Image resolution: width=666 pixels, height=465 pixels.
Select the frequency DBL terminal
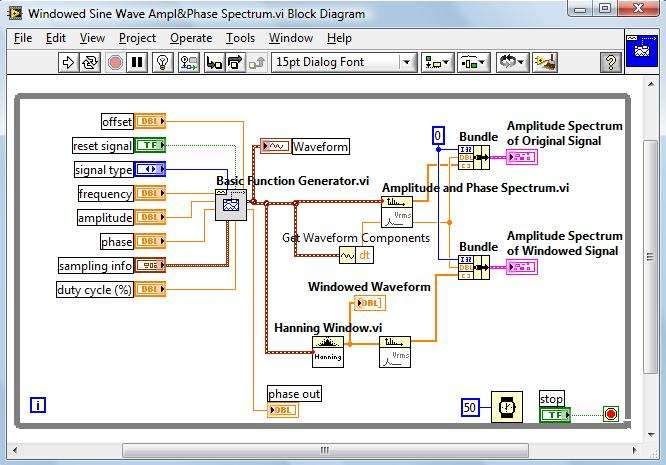click(x=150, y=193)
